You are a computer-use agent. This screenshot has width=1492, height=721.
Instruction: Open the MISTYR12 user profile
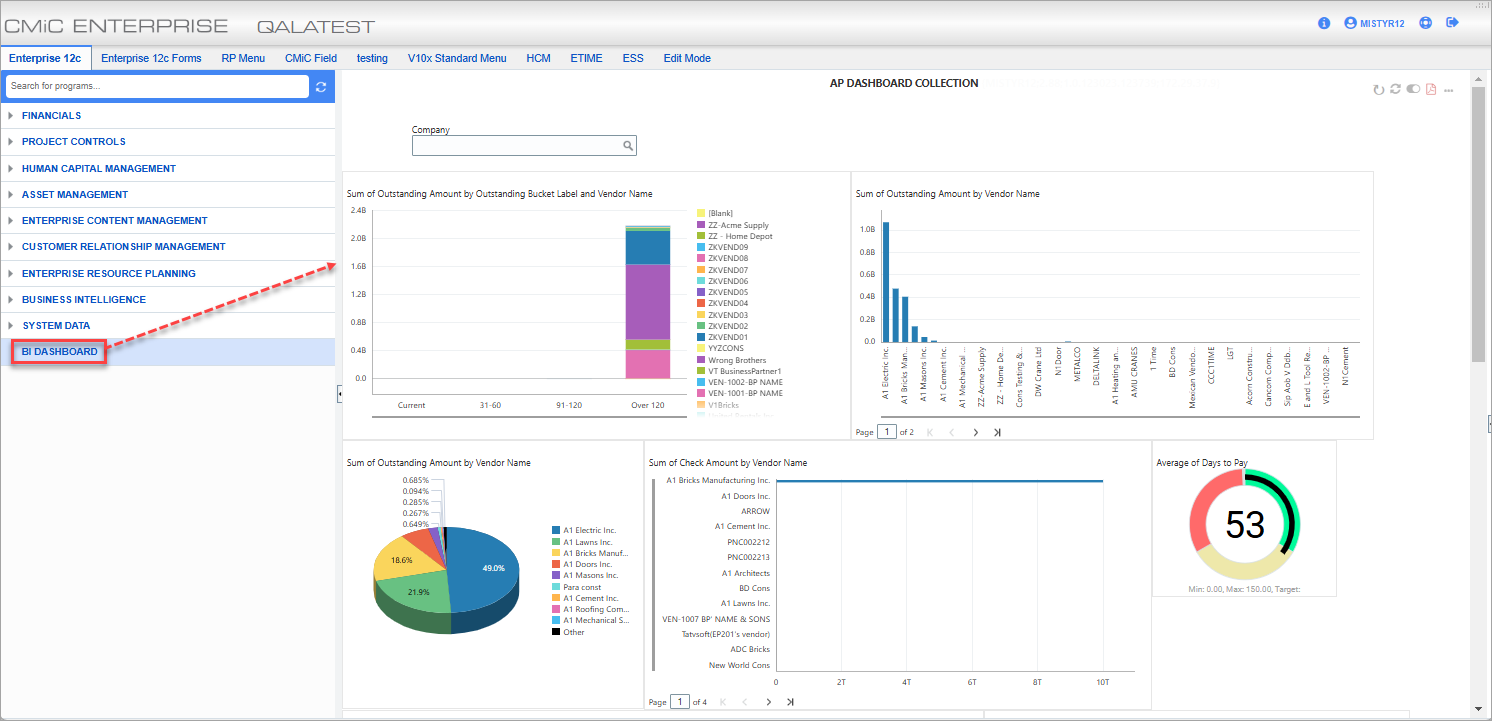point(1374,22)
